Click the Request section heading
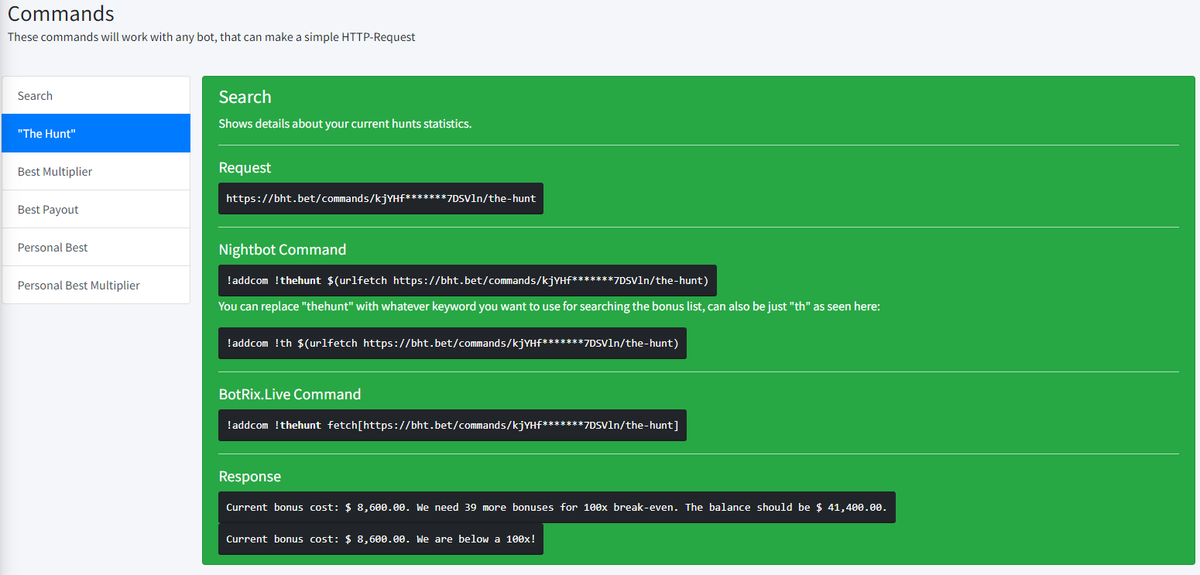 (245, 167)
